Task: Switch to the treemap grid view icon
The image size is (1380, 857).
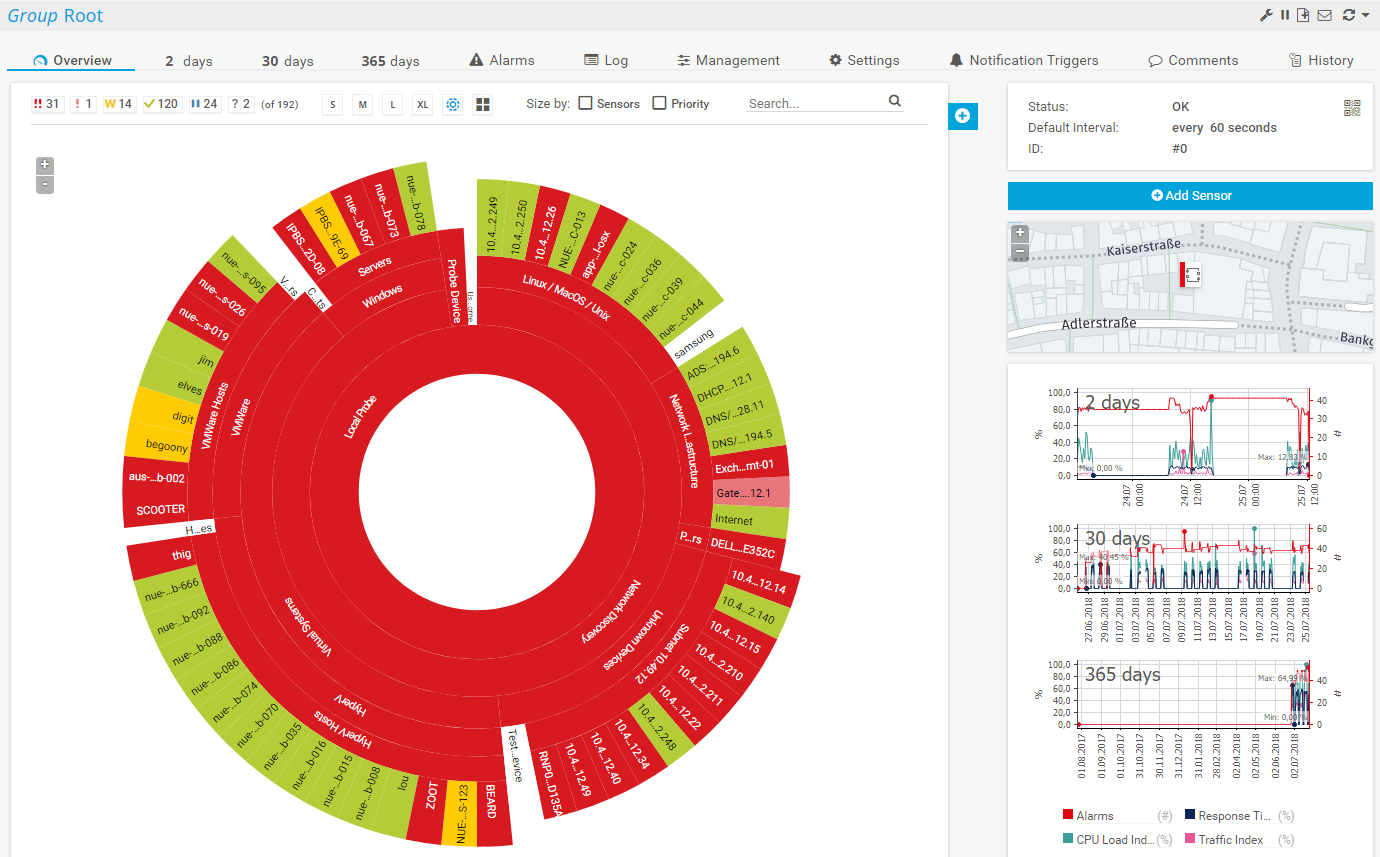Action: 483,104
